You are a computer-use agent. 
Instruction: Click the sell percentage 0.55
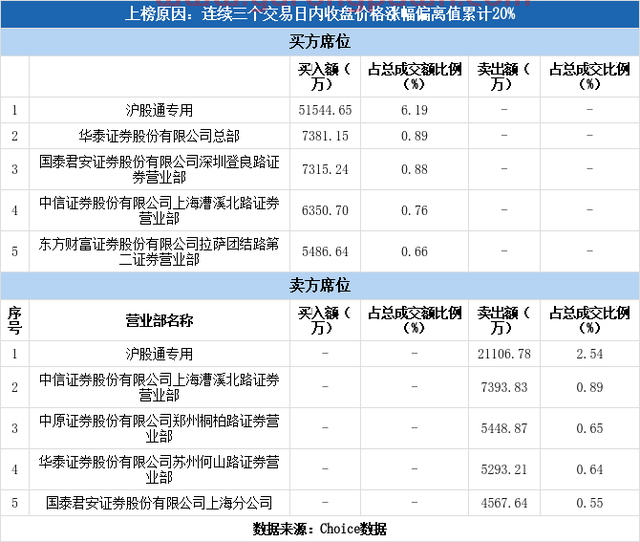pos(589,503)
